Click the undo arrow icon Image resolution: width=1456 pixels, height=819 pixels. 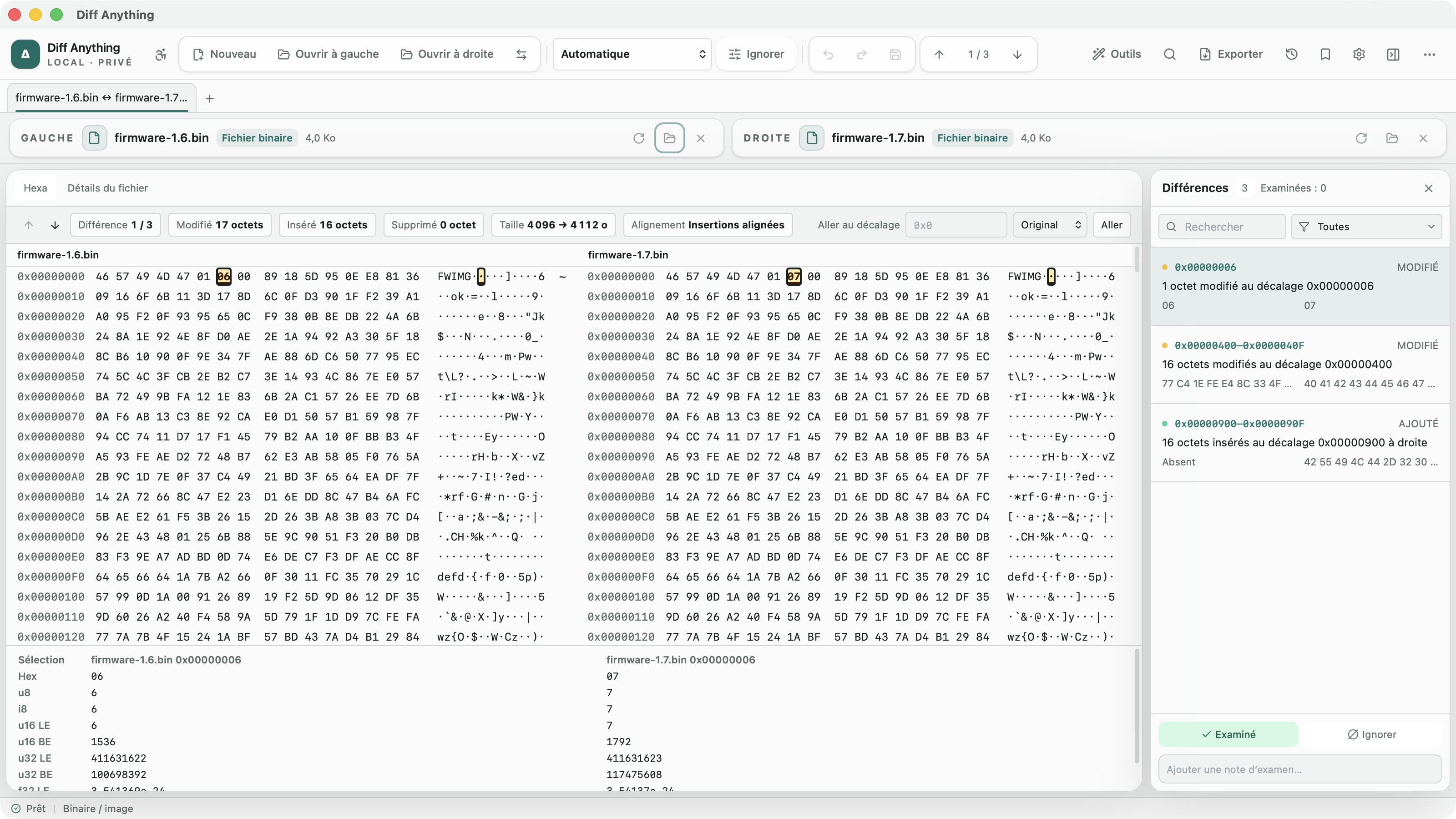pyautogui.click(x=828, y=54)
